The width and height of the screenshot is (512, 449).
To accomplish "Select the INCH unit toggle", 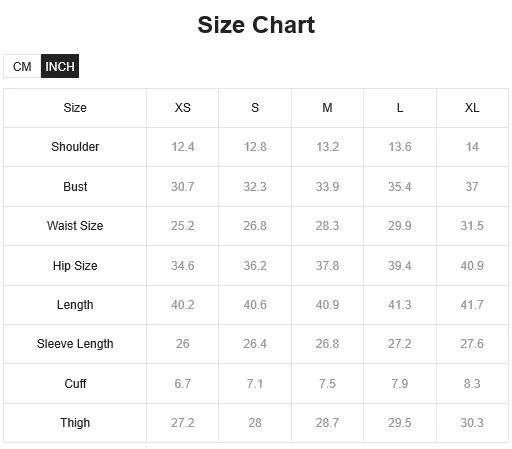I will [x=60, y=66].
